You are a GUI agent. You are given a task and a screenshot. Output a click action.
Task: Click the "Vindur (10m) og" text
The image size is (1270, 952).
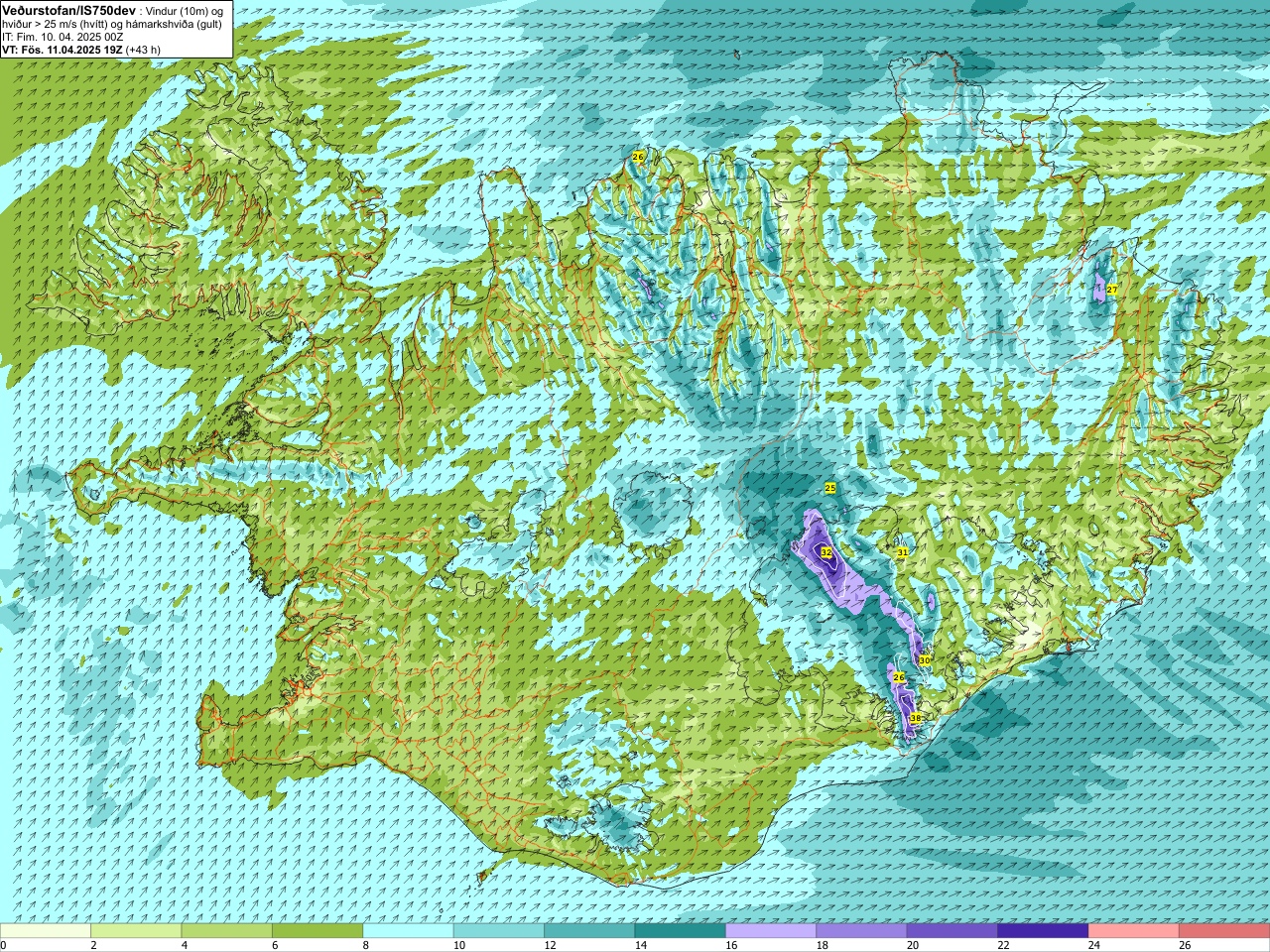186,10
